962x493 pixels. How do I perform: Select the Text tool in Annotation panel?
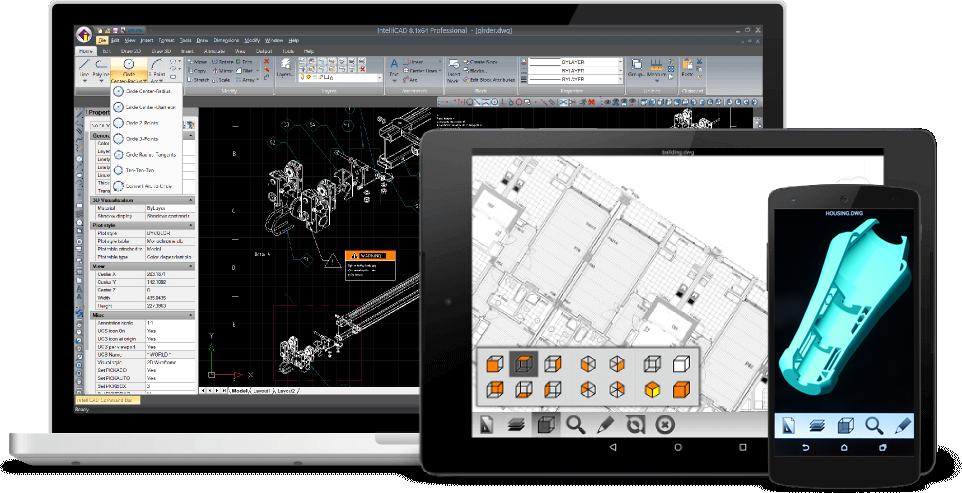[394, 69]
